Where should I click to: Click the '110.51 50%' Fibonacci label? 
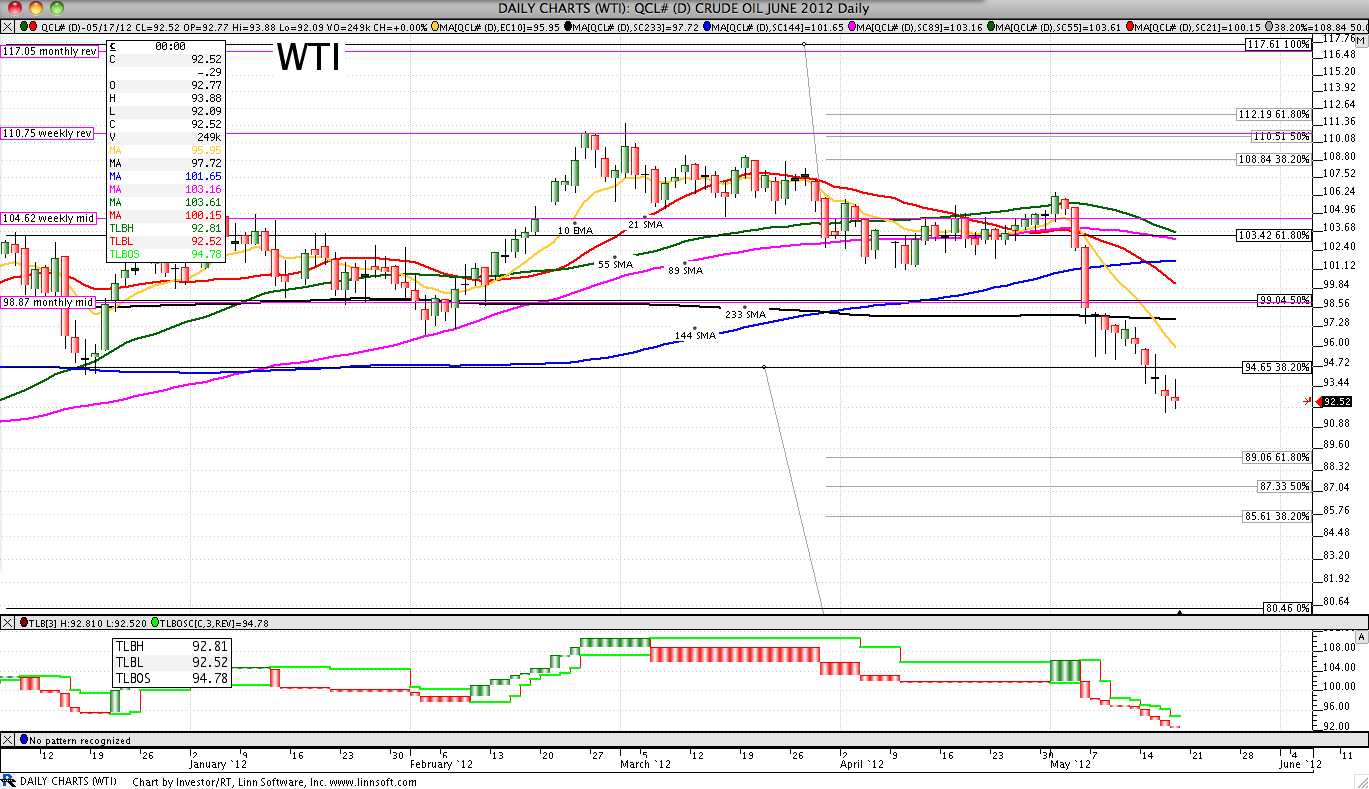pos(1280,136)
